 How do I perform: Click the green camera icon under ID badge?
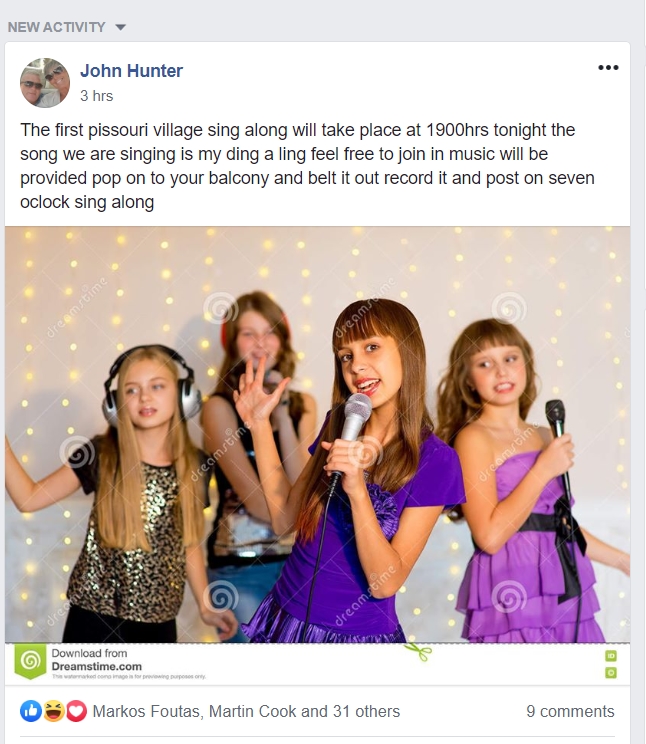click(611, 672)
